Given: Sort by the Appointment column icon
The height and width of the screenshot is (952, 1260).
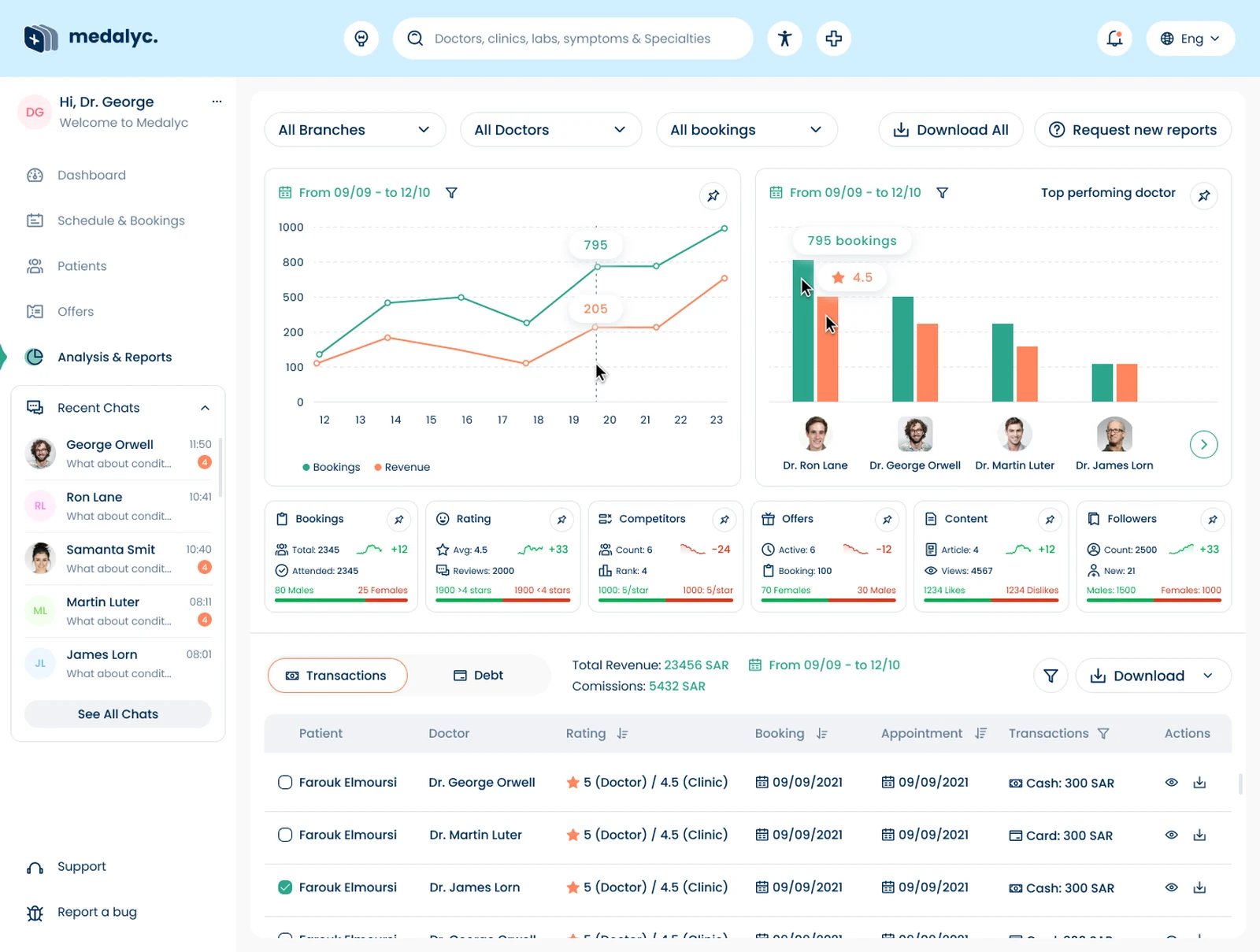Looking at the screenshot, I should click(x=980, y=734).
